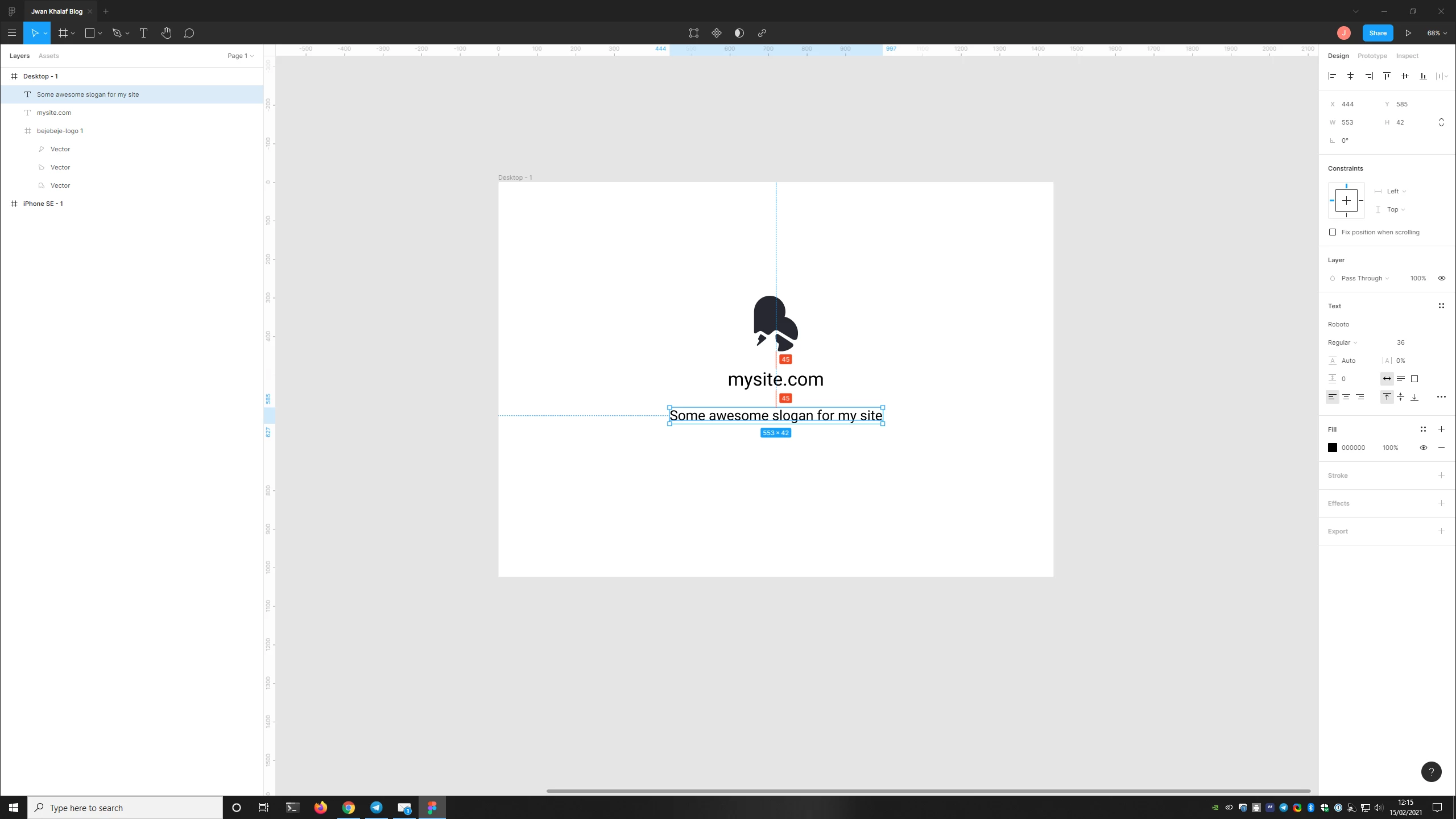The width and height of the screenshot is (1456, 819).
Task: Click the Align left icon in Design panel
Action: pyautogui.click(x=1332, y=76)
